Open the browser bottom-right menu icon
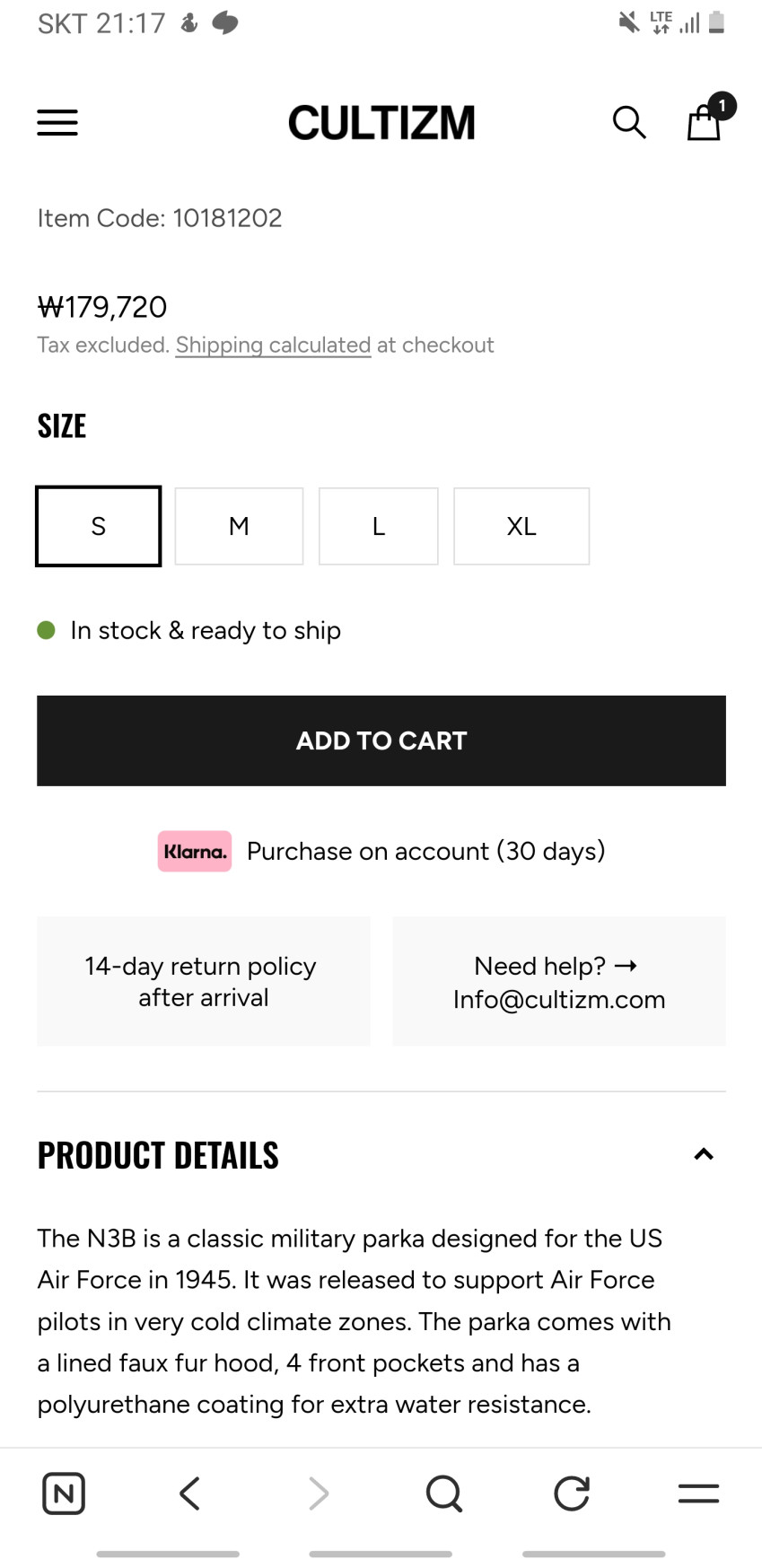The image size is (762, 1568). [x=698, y=1494]
